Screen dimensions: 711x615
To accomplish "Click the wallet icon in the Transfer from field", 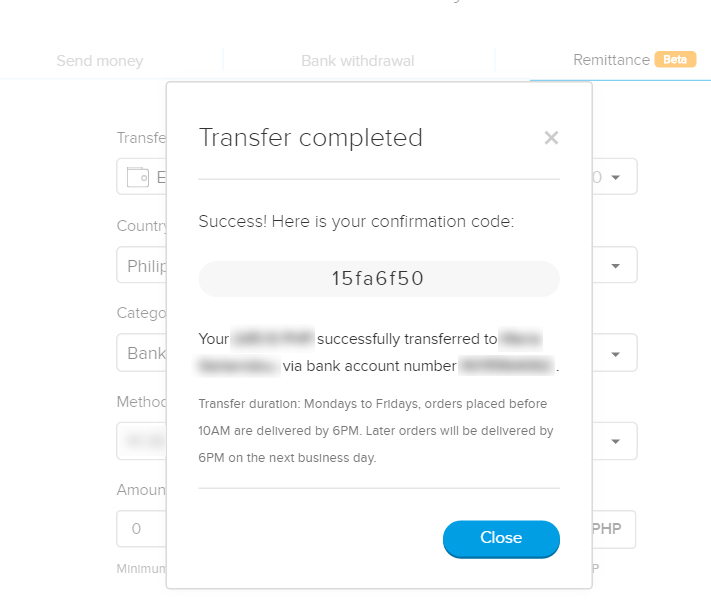I will (138, 177).
